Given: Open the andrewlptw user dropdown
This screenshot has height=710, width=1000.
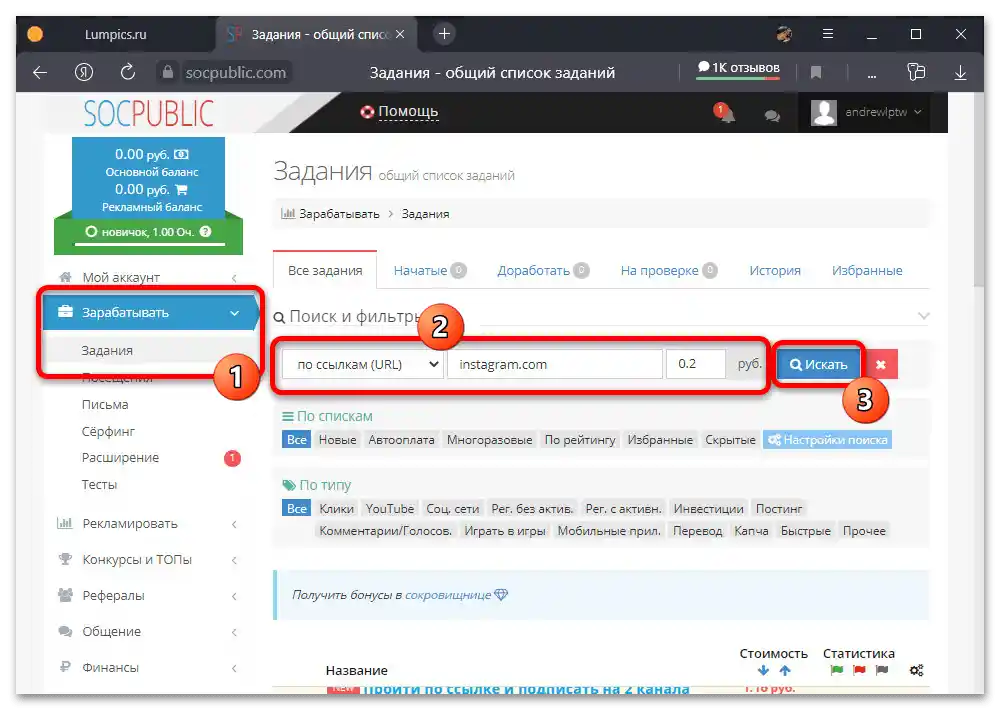Looking at the screenshot, I should (866, 112).
